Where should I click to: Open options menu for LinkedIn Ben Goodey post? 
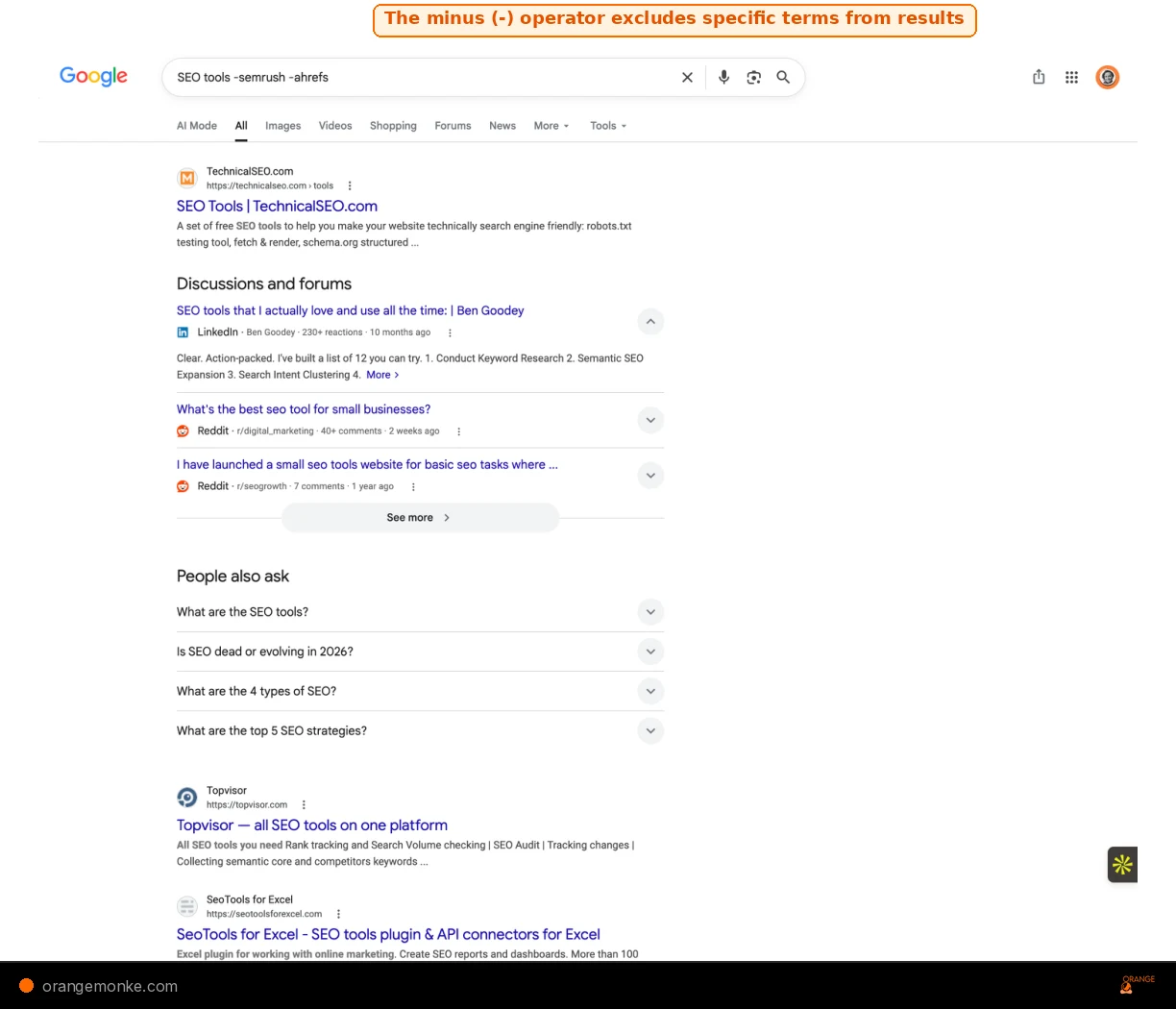(x=450, y=332)
